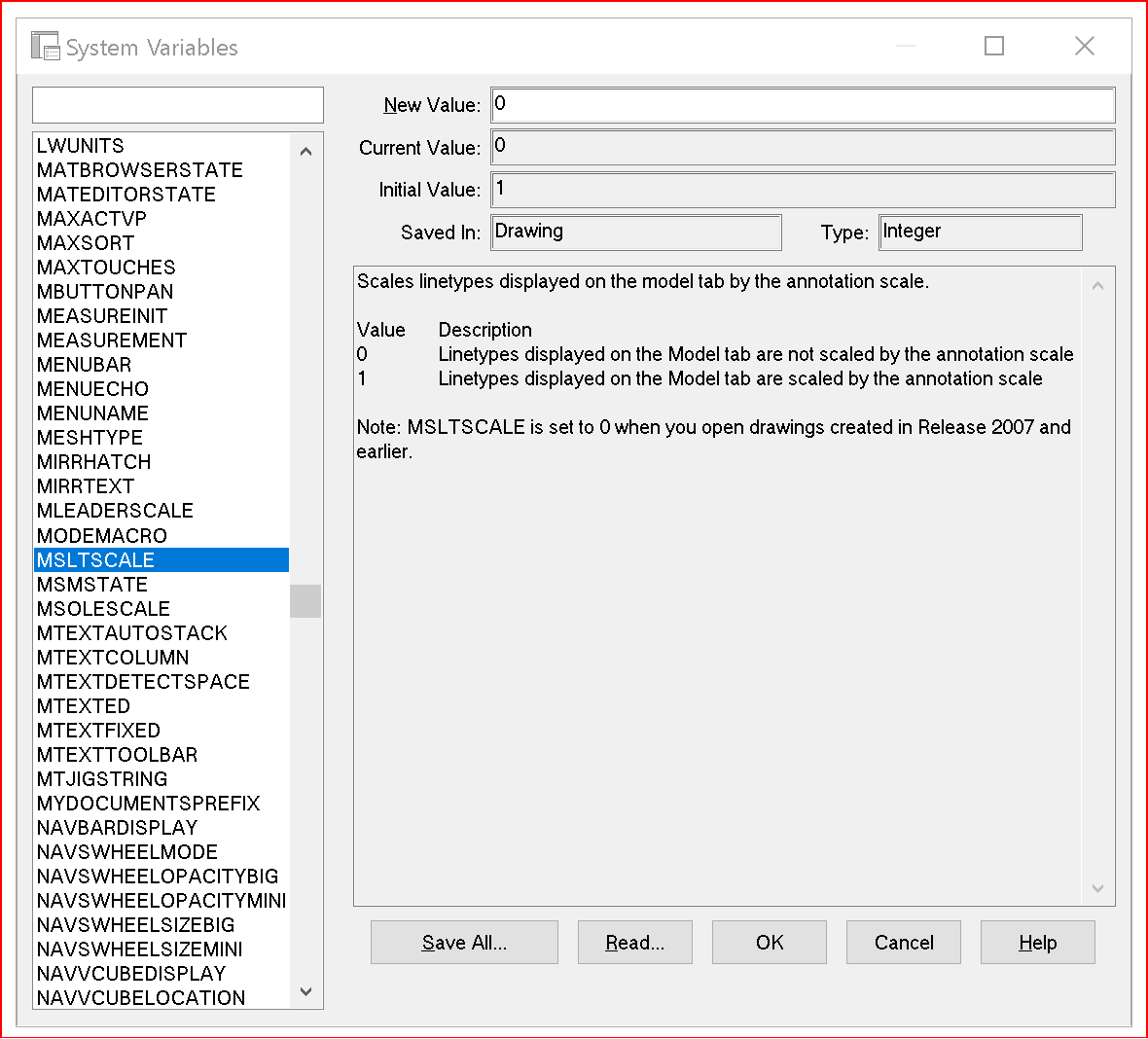Click the list scroll up arrow

pos(306,152)
